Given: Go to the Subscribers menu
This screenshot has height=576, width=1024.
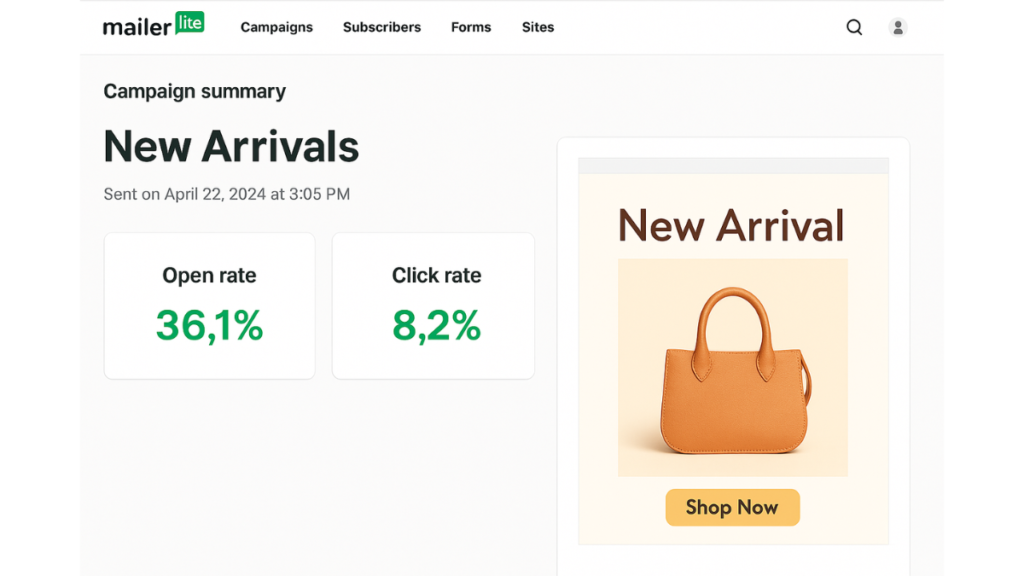Looking at the screenshot, I should (x=382, y=27).
